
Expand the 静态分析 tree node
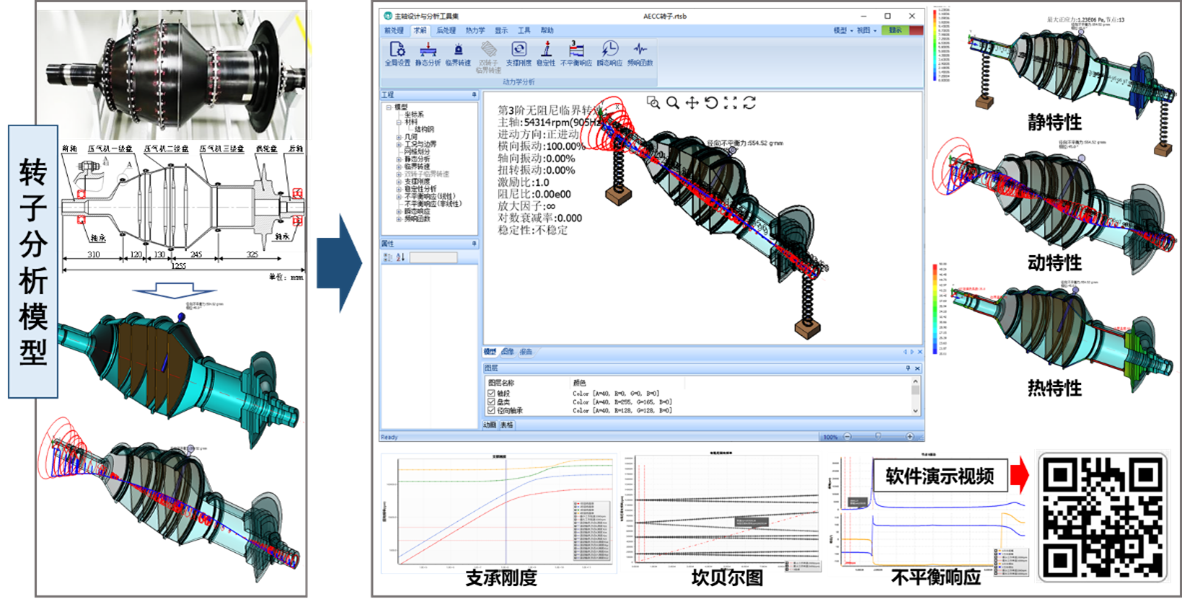(x=397, y=158)
